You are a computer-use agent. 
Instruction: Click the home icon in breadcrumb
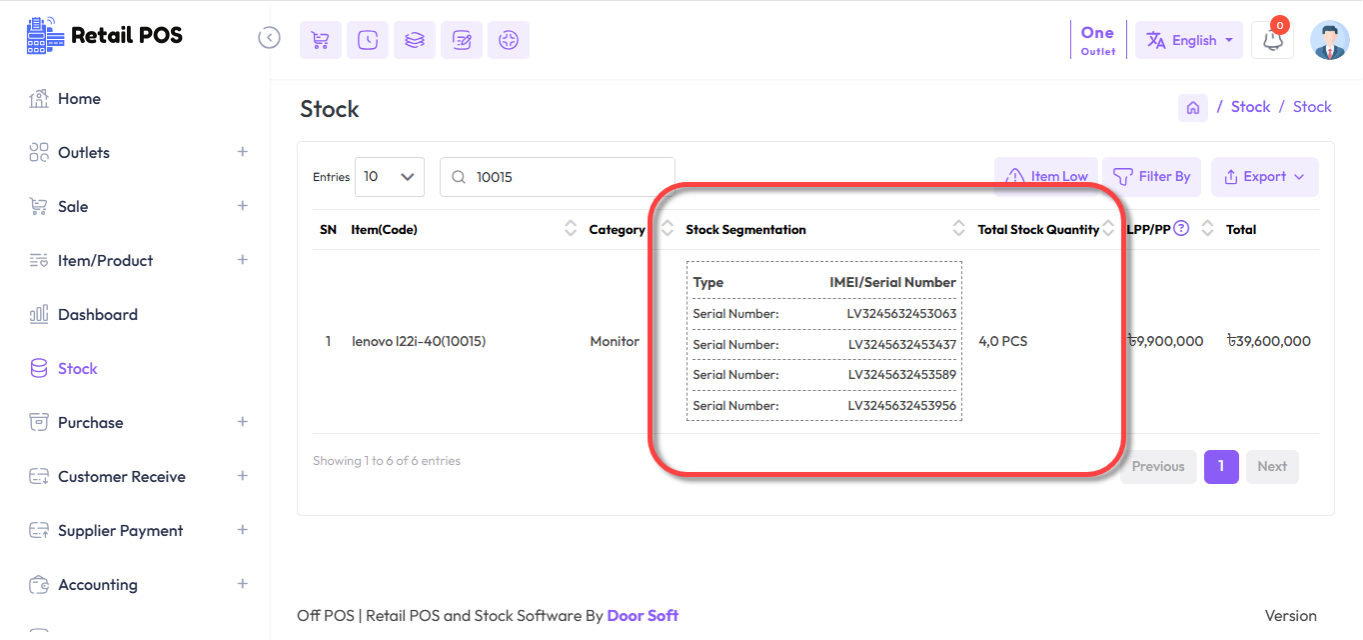pos(1192,108)
